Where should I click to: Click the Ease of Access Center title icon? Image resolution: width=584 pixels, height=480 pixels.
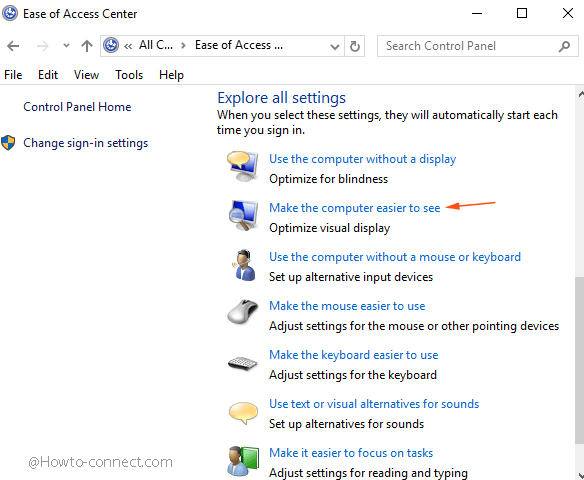[x=10, y=13]
